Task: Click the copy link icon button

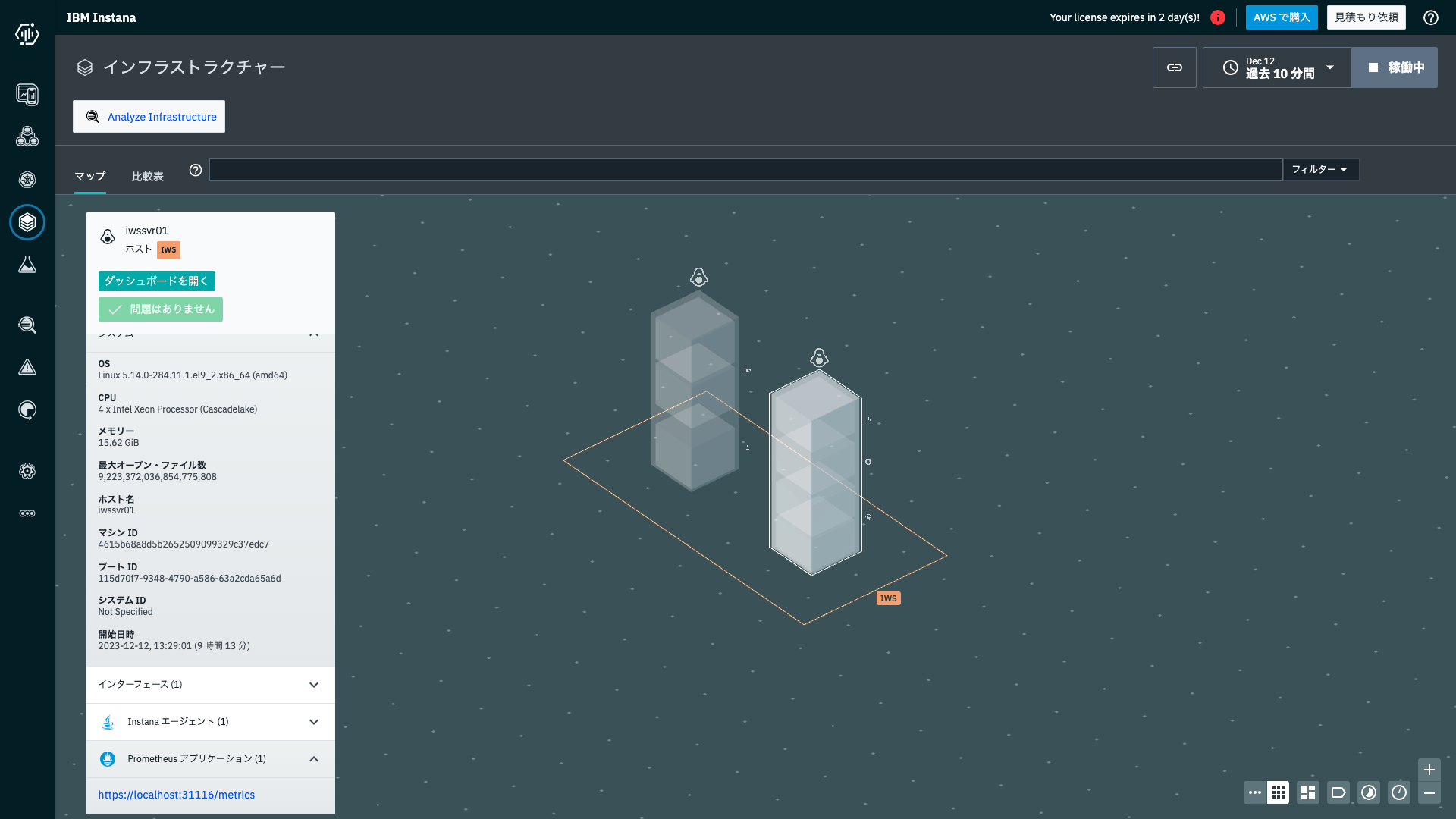Action: tap(1174, 67)
